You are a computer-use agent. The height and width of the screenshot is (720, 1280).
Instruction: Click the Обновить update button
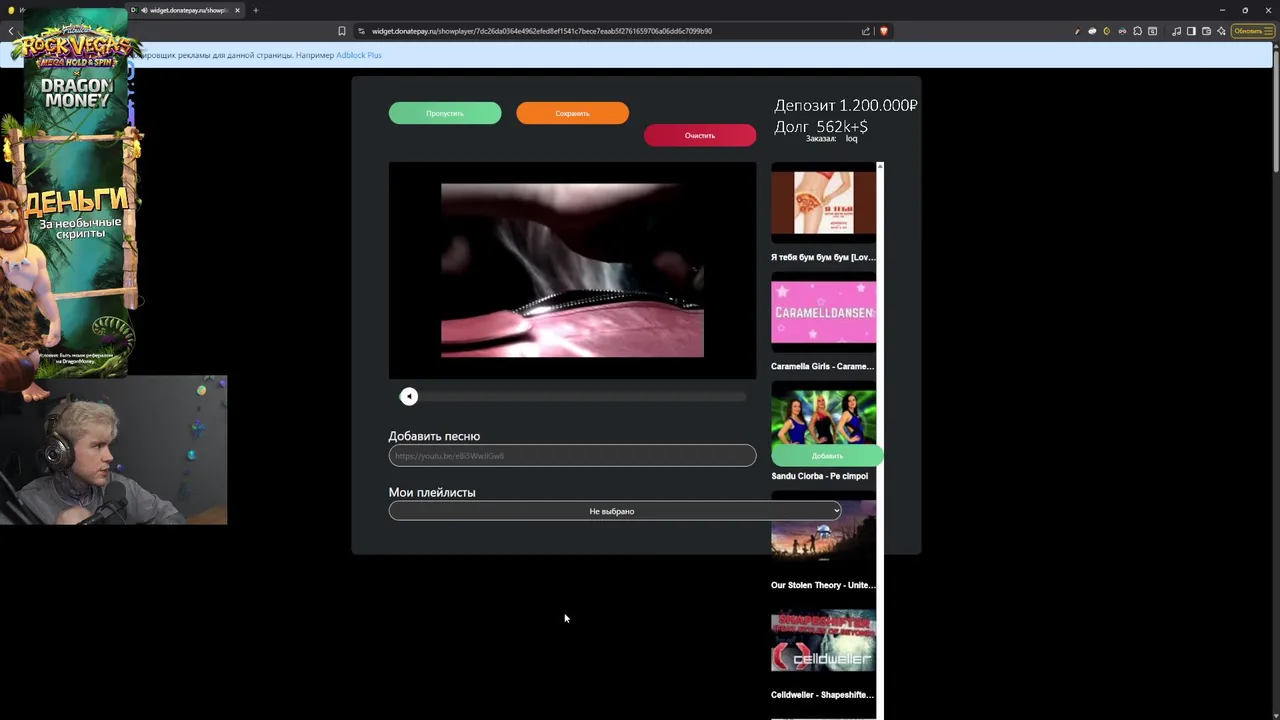pos(1253,31)
